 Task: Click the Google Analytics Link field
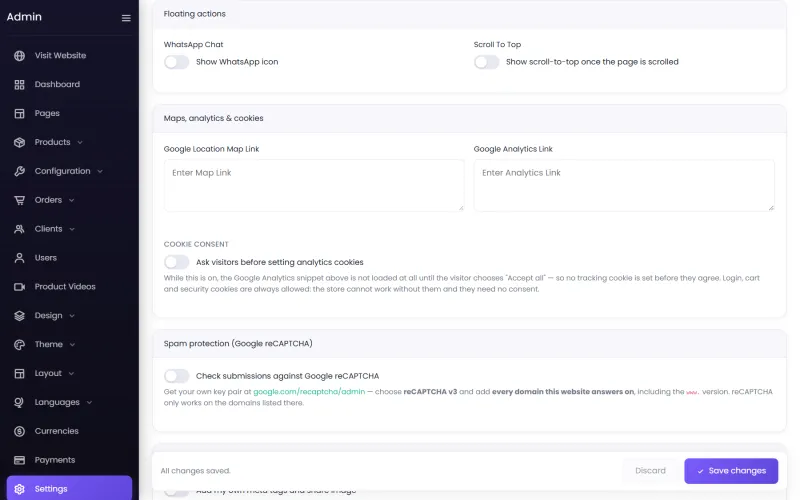pos(623,186)
